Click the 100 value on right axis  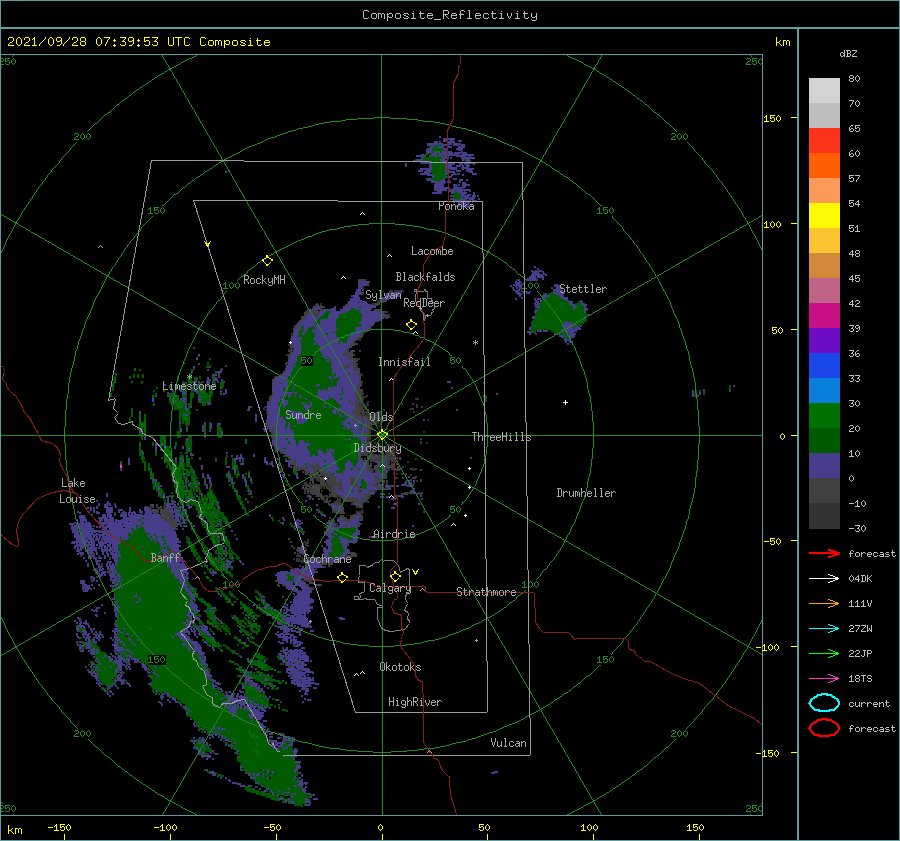tap(773, 224)
